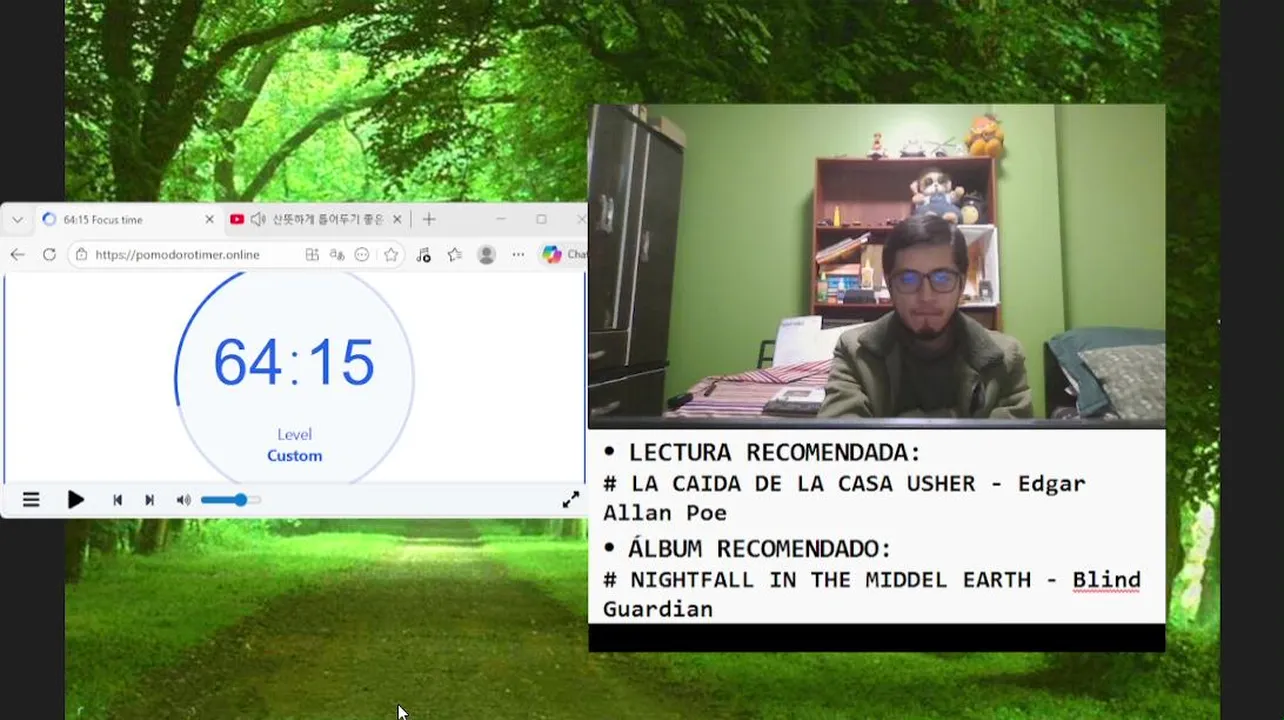Switch to the 64:15 Focus time tab
Screen dimensions: 1284x720
tap(124, 220)
